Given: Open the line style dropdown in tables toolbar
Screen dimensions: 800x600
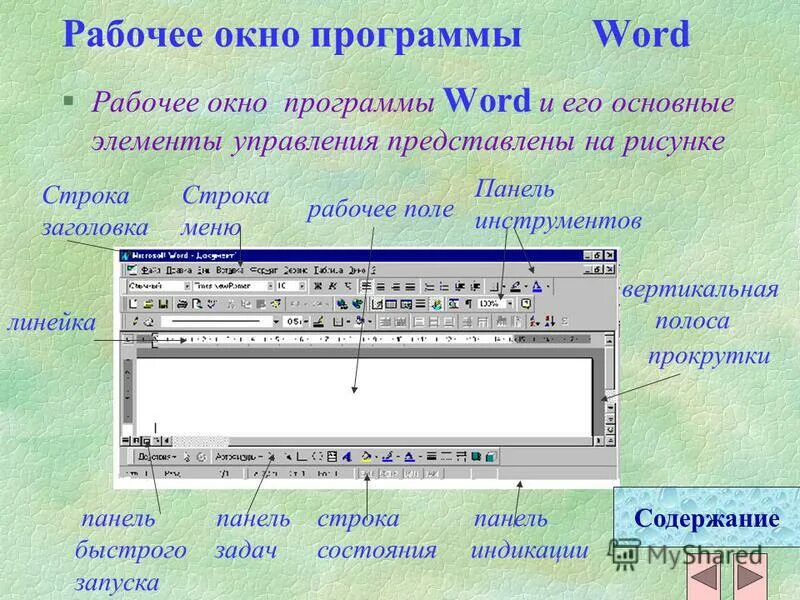Looking at the screenshot, I should (x=276, y=322).
